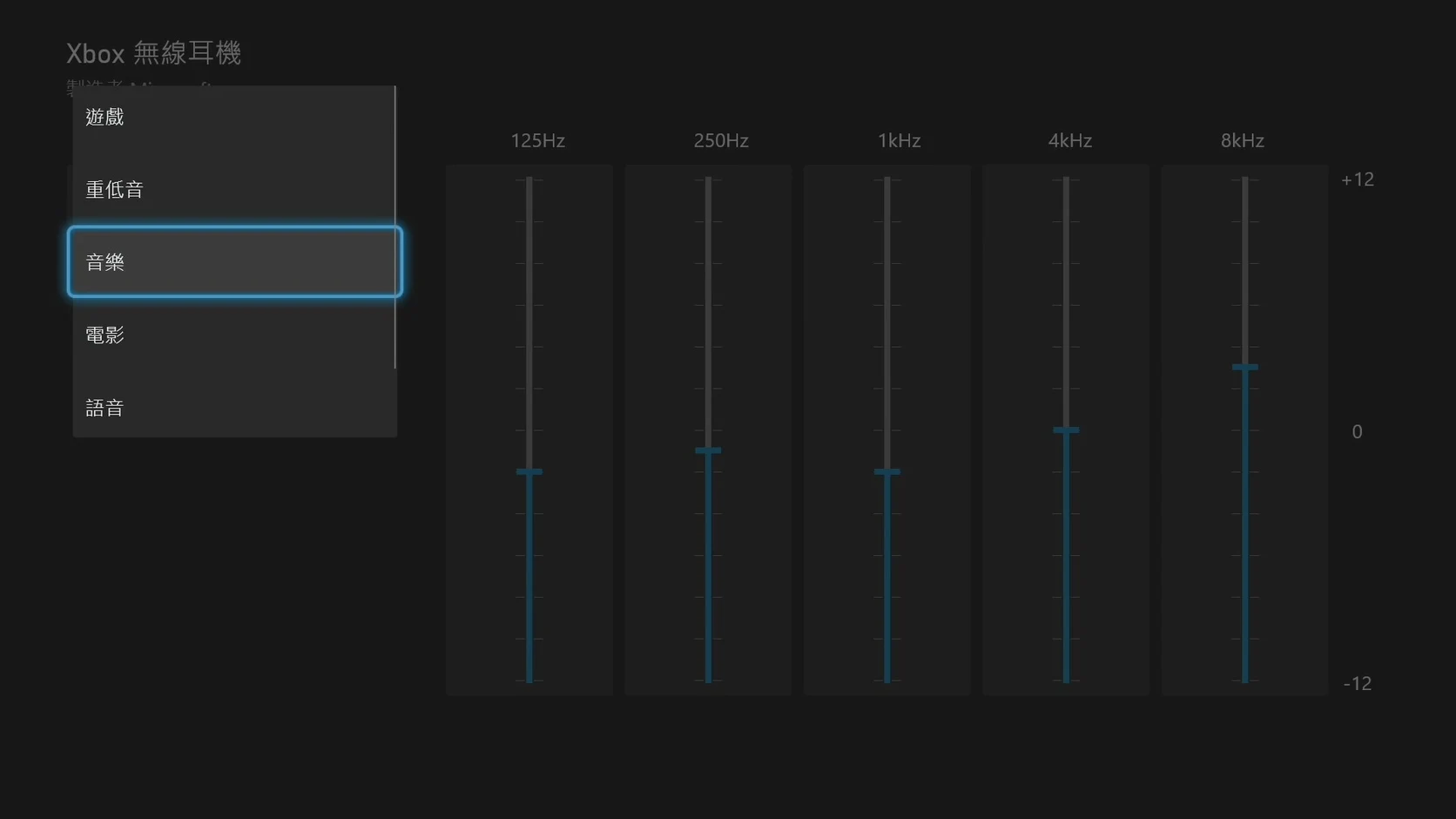This screenshot has width=1456, height=819.
Task: Click top of the 8kHz slider track
Action: coord(1245,180)
